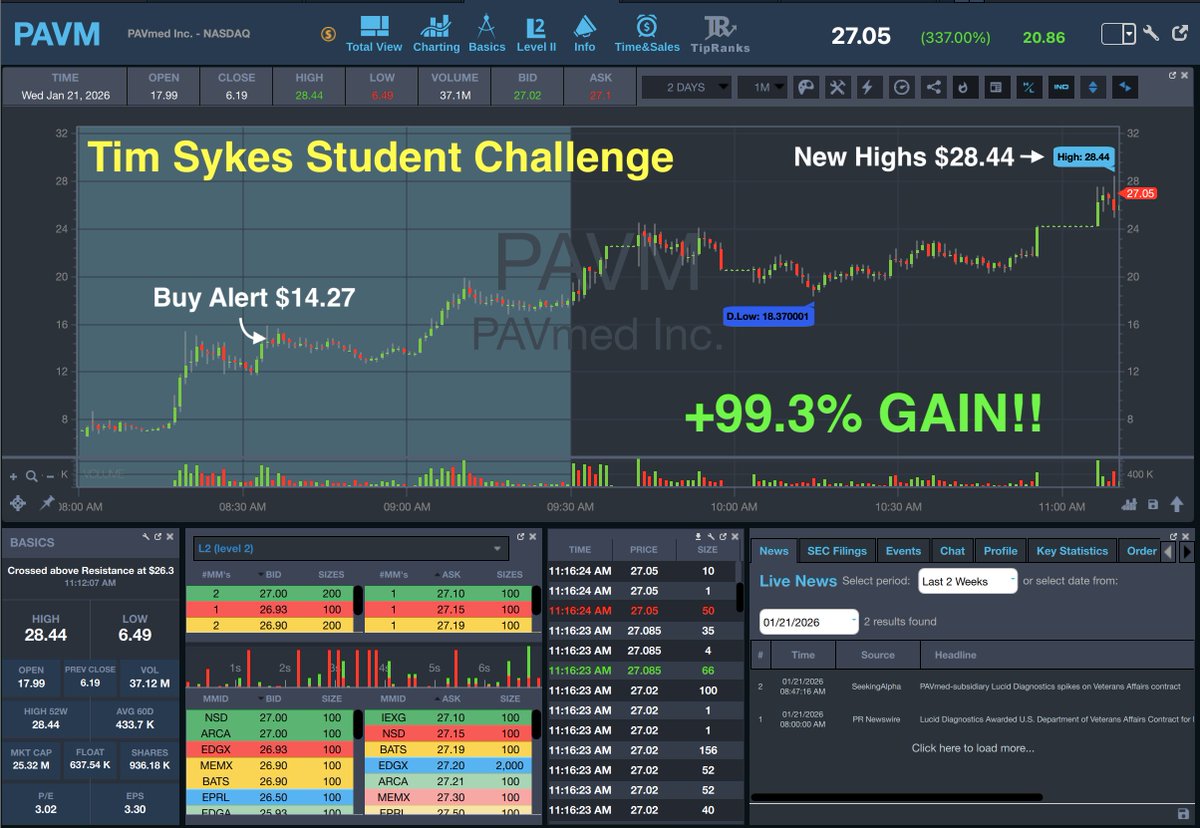Click the High: 28.44 chart marker
Viewport: 1200px width, 828px height.
tap(1083, 156)
